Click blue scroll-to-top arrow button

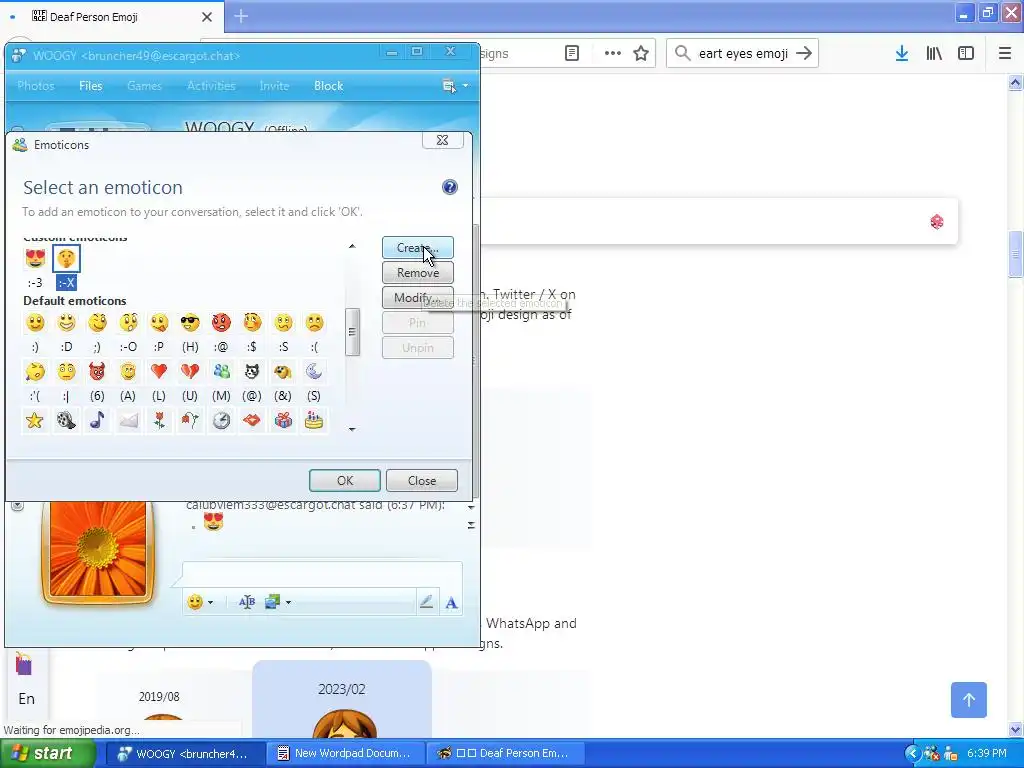pyautogui.click(x=968, y=700)
